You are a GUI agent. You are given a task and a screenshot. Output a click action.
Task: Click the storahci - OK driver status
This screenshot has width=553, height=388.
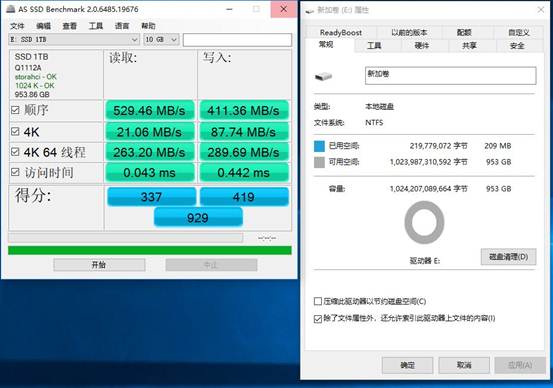(x=36, y=77)
